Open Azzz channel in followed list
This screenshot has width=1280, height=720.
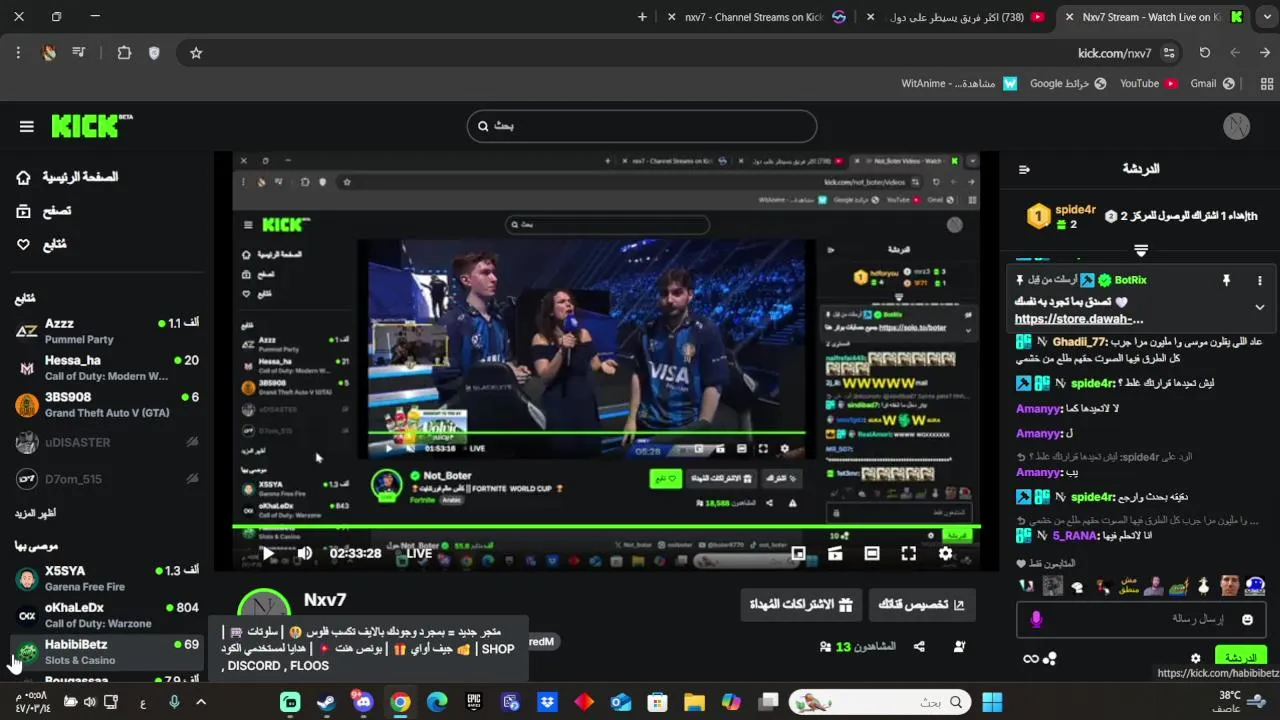(x=106, y=331)
